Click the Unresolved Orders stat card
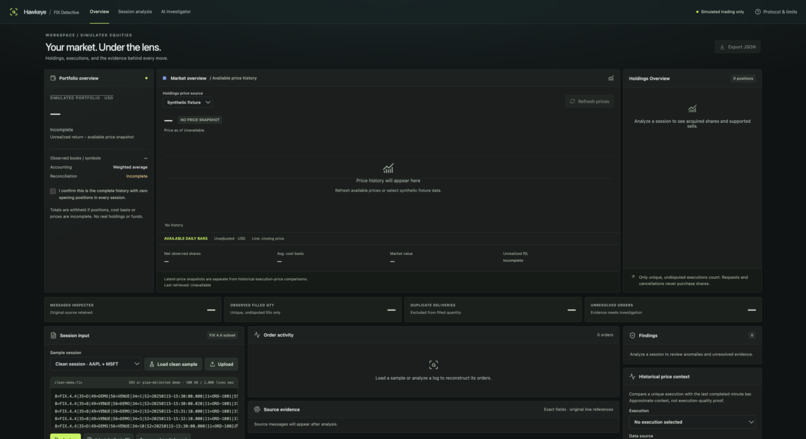 [x=673, y=309]
